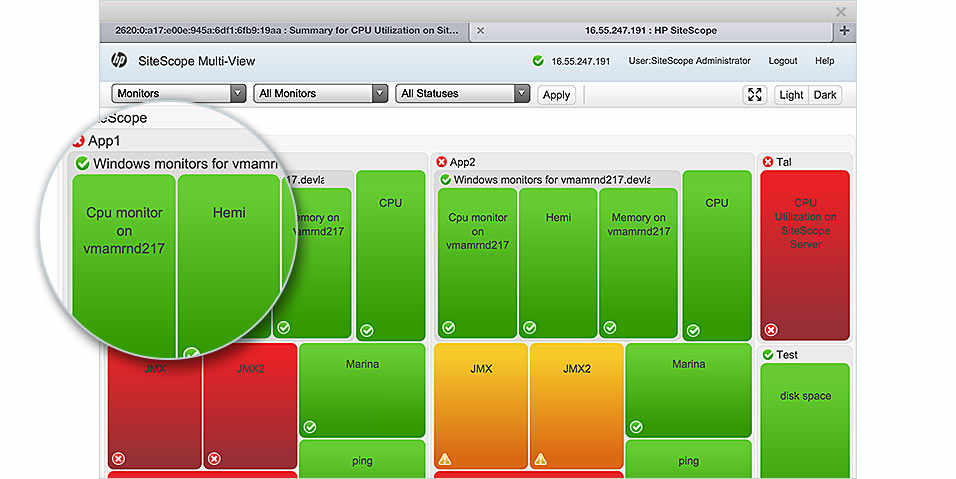The width and height of the screenshot is (956, 479).
Task: Select the App2 CPU tile
Action: (717, 255)
